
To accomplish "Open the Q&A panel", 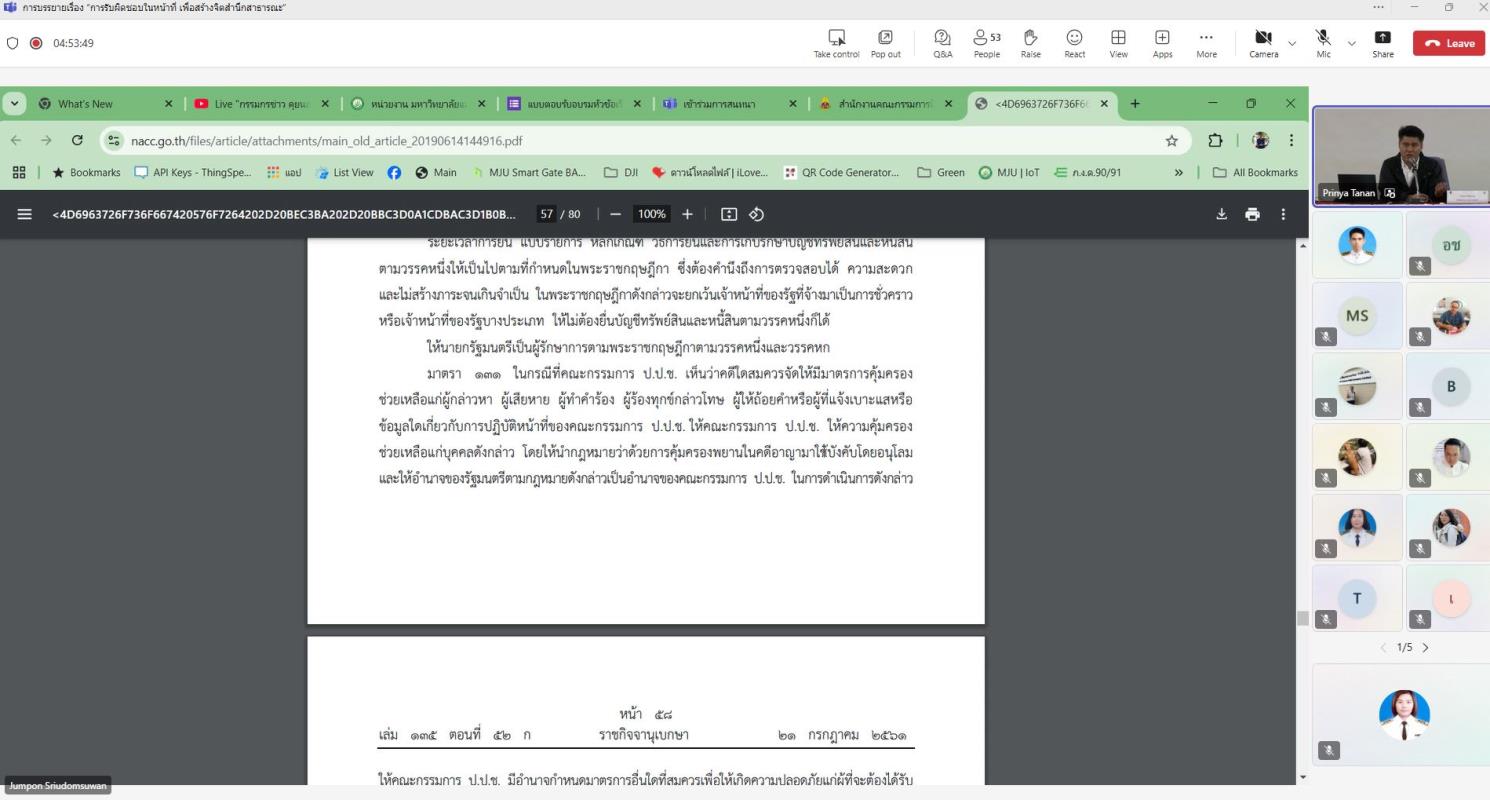I will pos(942,43).
